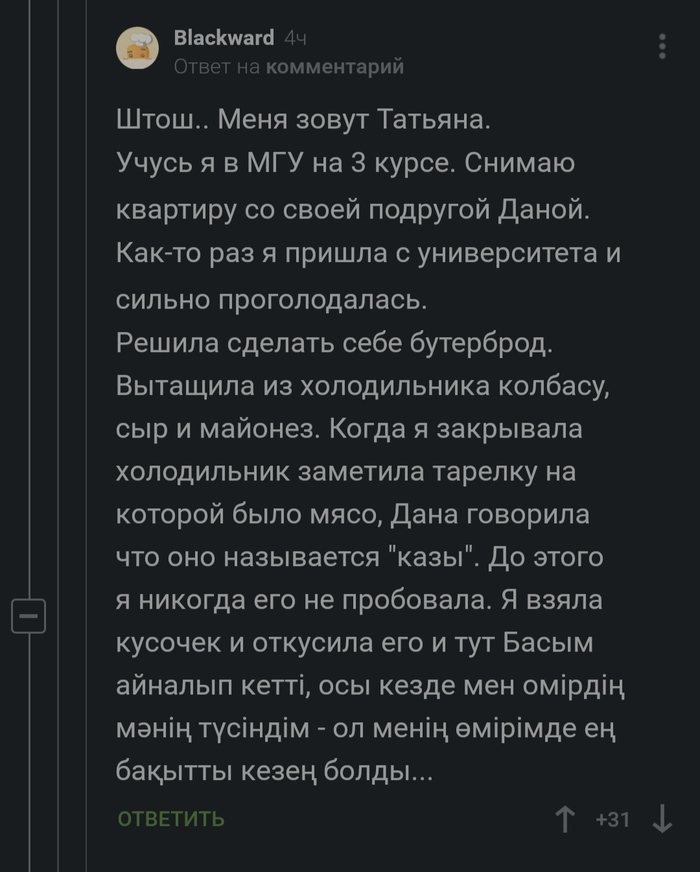Image resolution: width=700 pixels, height=872 pixels.
Task: Click the thread line nearest the comment text
Action: pyautogui.click(x=86, y=300)
